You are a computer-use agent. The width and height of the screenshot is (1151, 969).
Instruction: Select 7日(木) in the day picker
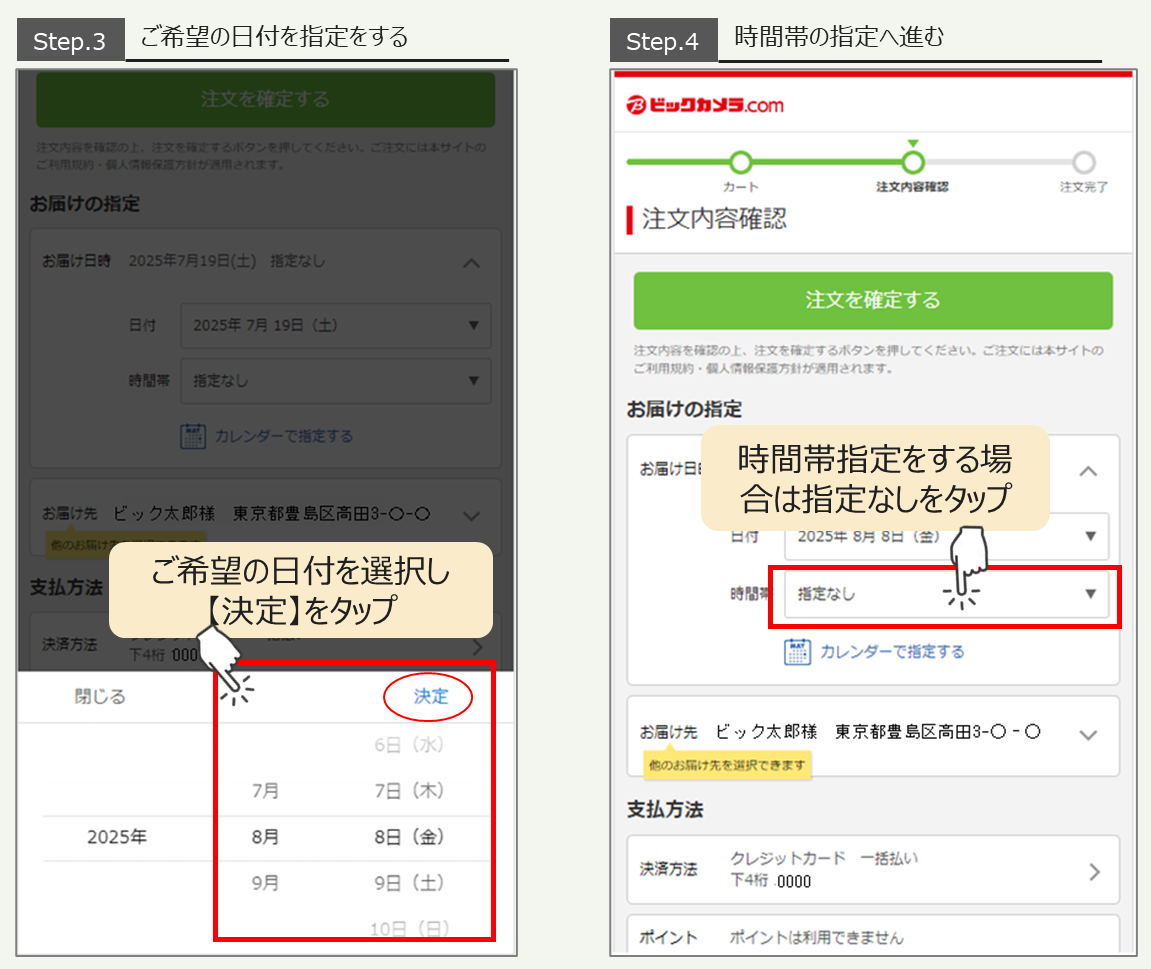408,791
